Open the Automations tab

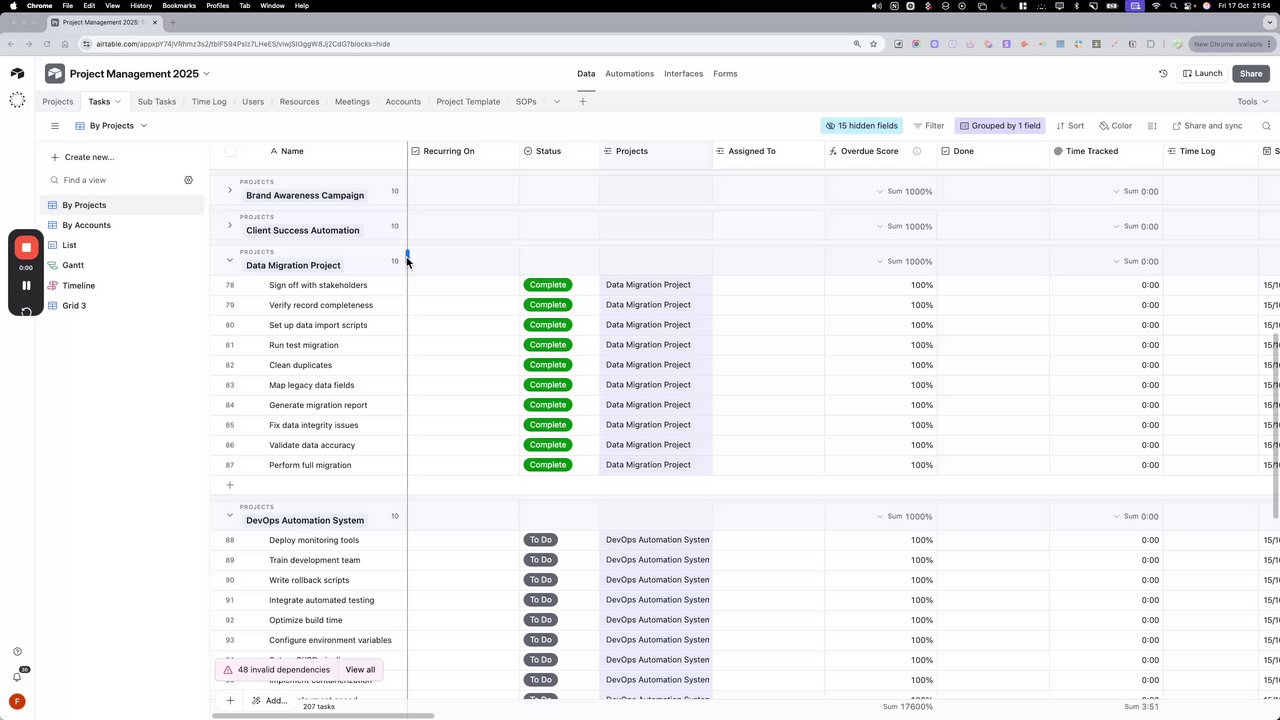[x=629, y=74]
